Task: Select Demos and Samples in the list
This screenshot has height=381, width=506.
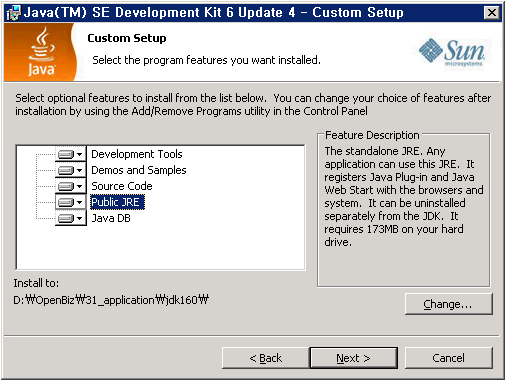Action: tap(139, 170)
